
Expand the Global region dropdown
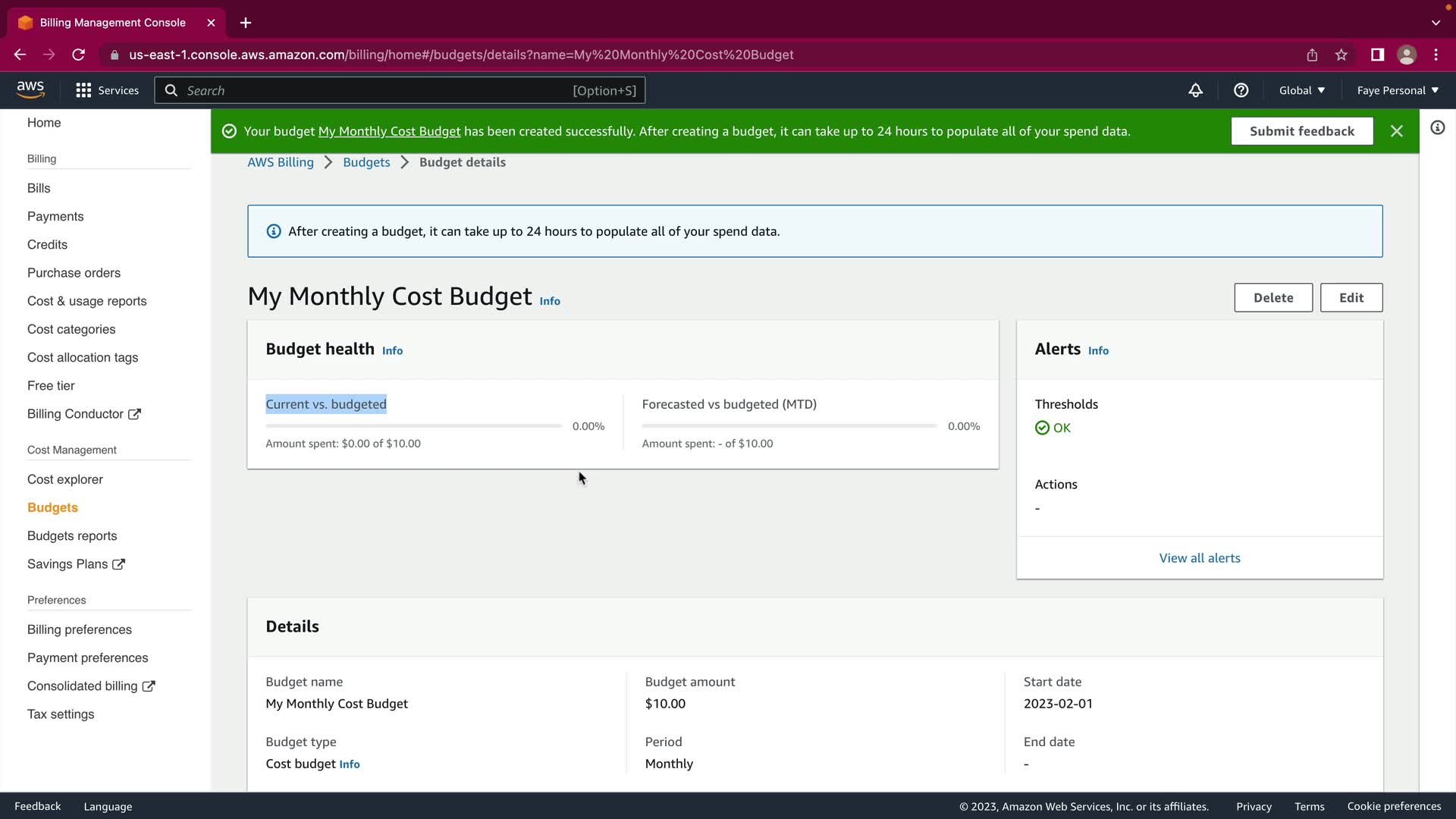[1301, 90]
